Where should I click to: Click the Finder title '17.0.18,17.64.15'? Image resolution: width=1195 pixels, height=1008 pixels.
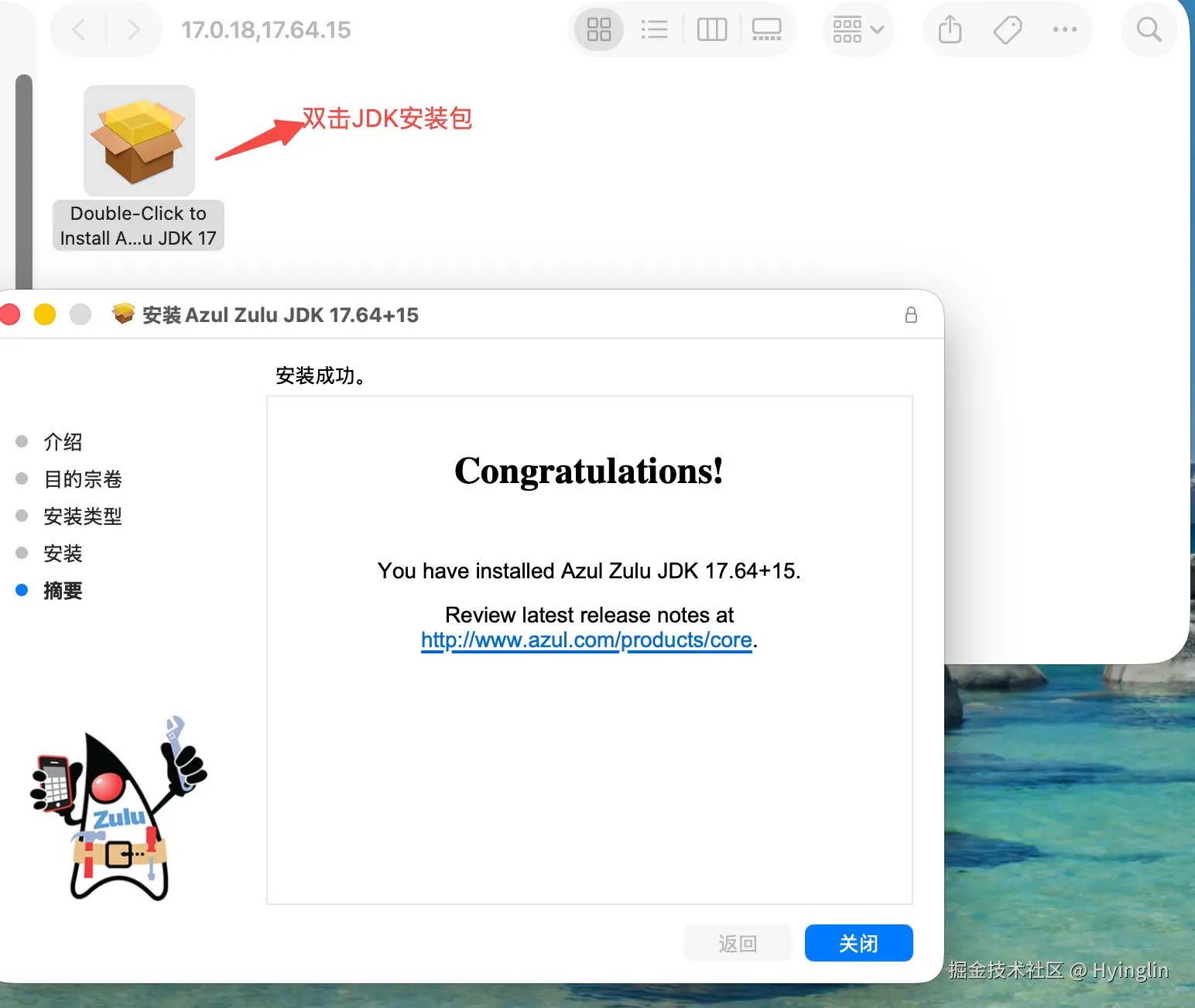266,30
